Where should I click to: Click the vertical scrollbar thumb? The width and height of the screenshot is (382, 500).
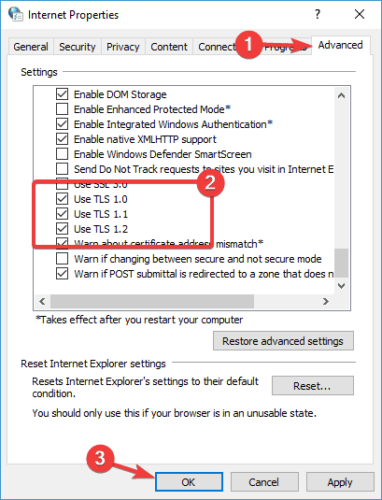(341, 263)
